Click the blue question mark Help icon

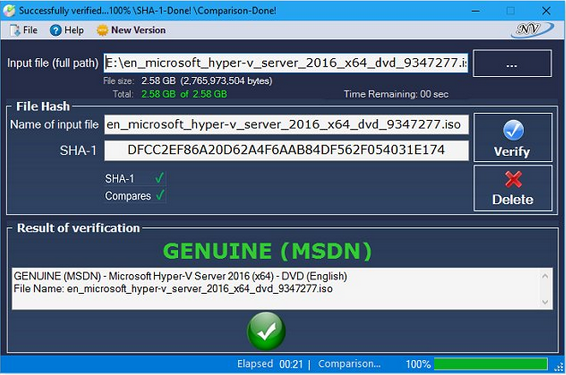pos(56,30)
